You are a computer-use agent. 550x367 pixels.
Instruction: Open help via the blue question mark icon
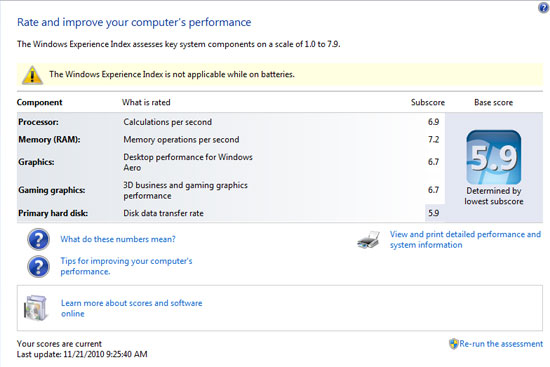[x=543, y=8]
